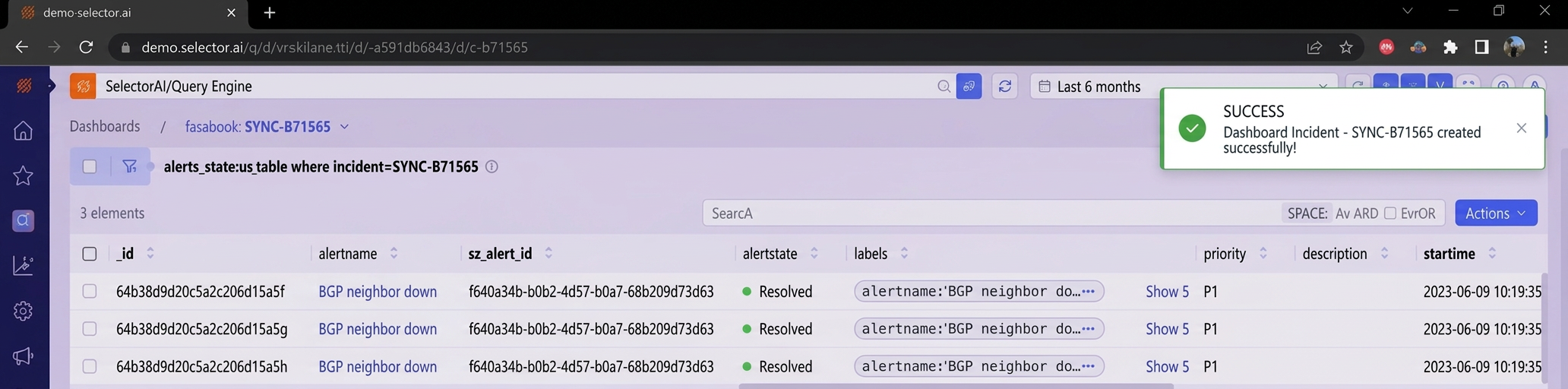Sort by the labels column arrows
The width and height of the screenshot is (1568, 389).
point(904,254)
